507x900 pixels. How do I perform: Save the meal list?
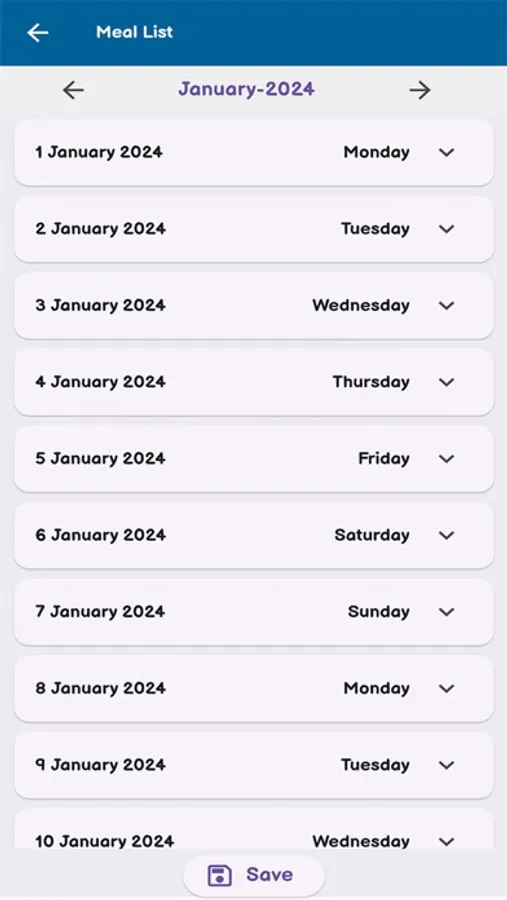coord(254,875)
